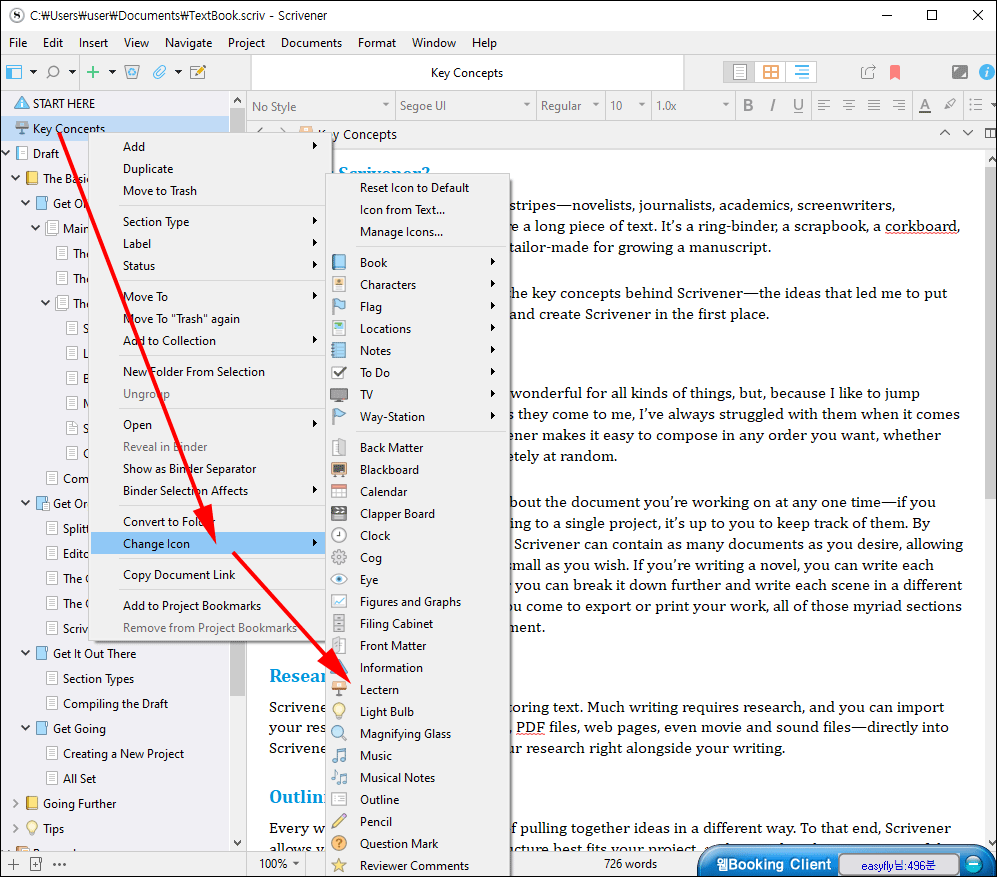Open the Inspector info icon
Viewport: 997px width, 877px height.
click(x=987, y=72)
